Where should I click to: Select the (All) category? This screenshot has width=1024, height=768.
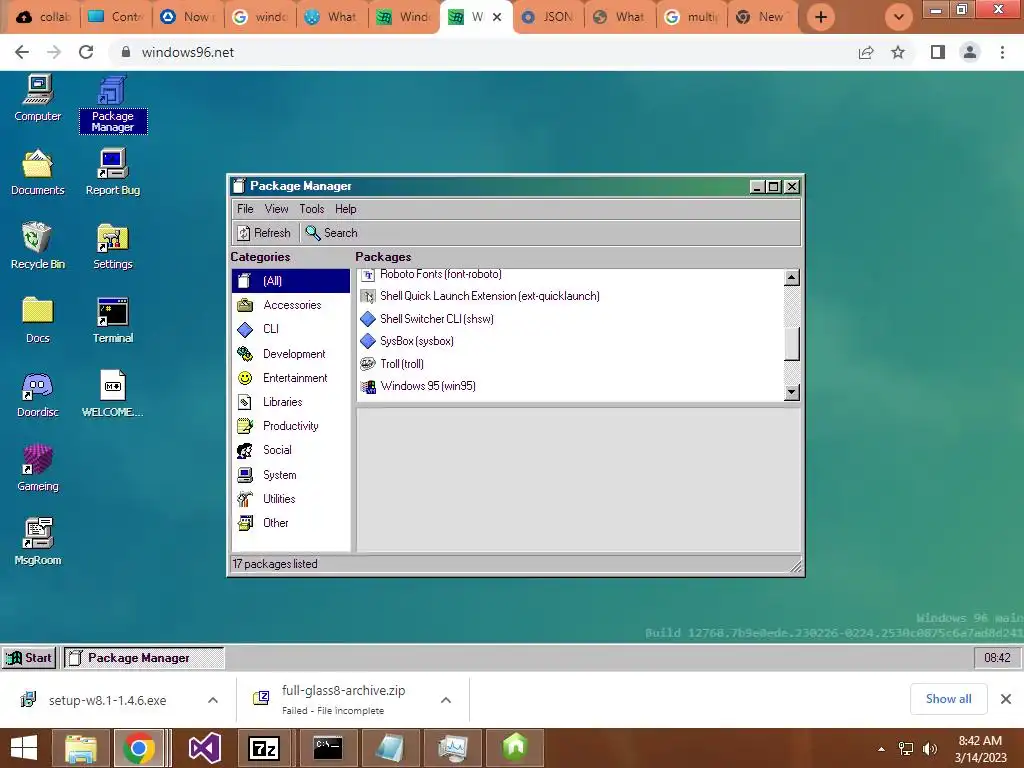(x=291, y=281)
